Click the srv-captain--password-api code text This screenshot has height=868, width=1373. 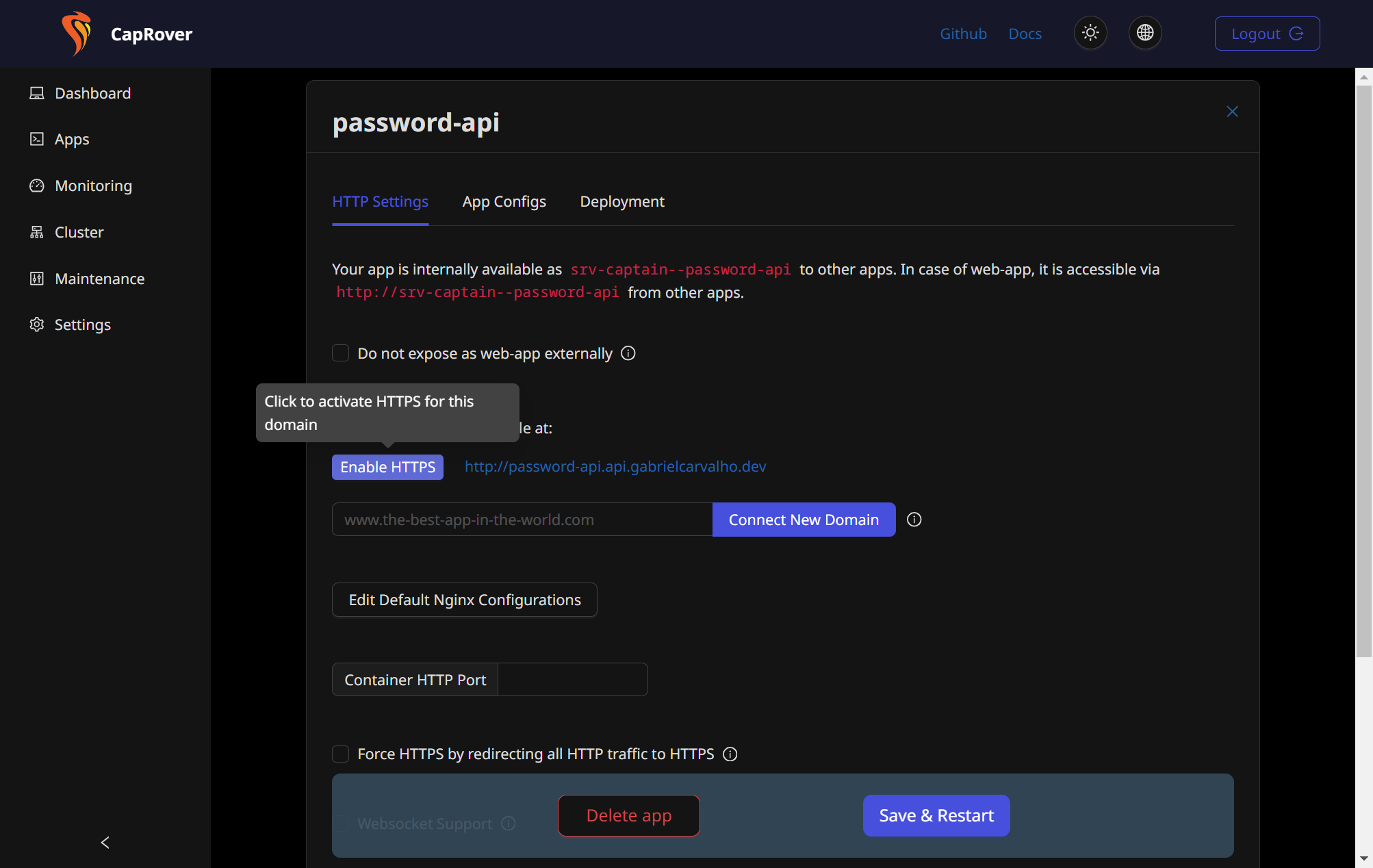pos(680,270)
